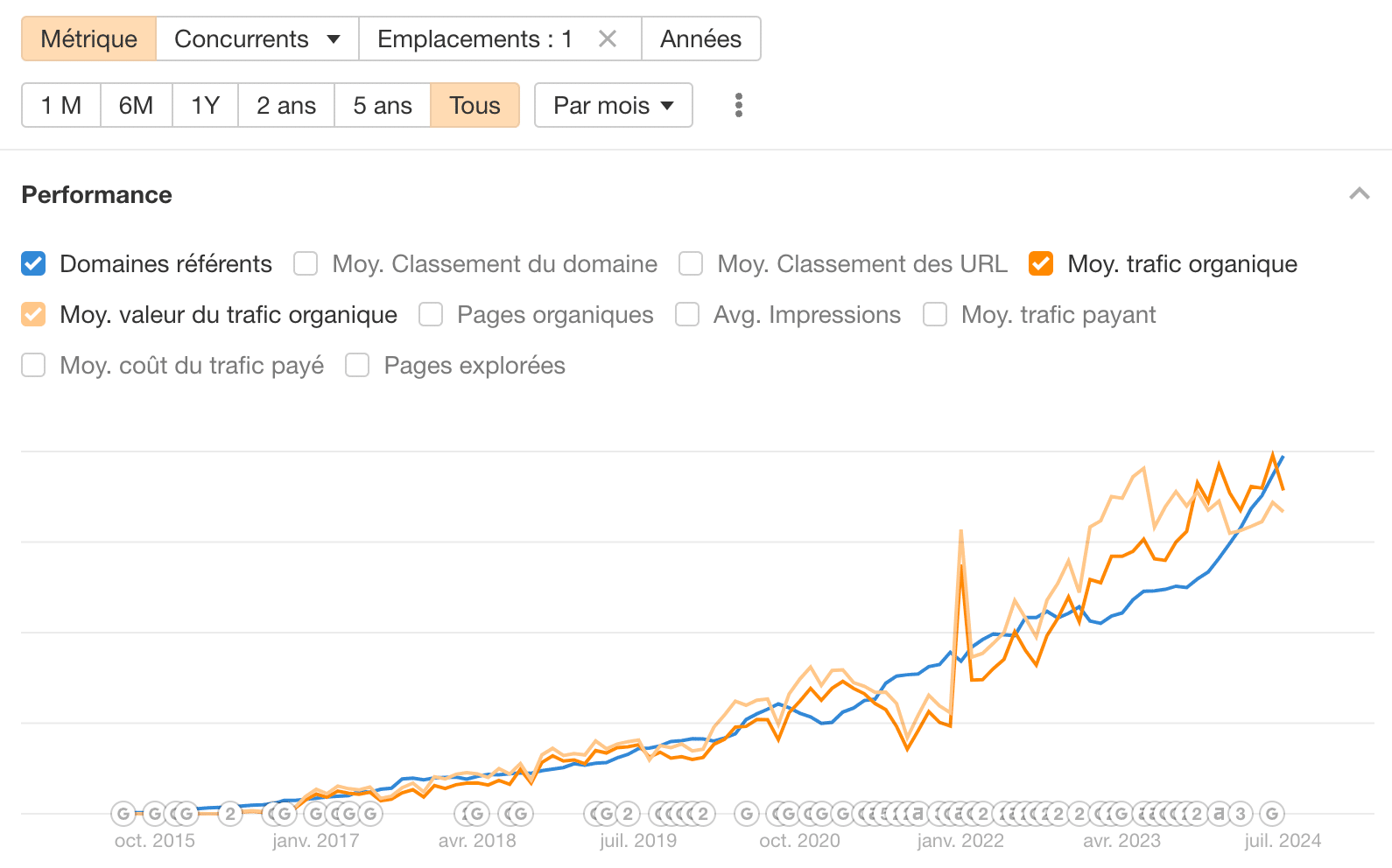Viewport: 1392px width, 868px height.
Task: Enable Moy. Classement des URL checkbox
Action: click(x=691, y=263)
